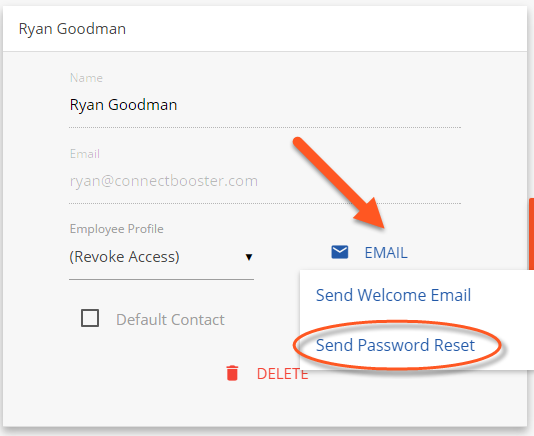
Task: Click the DELETE button label
Action: [282, 374]
